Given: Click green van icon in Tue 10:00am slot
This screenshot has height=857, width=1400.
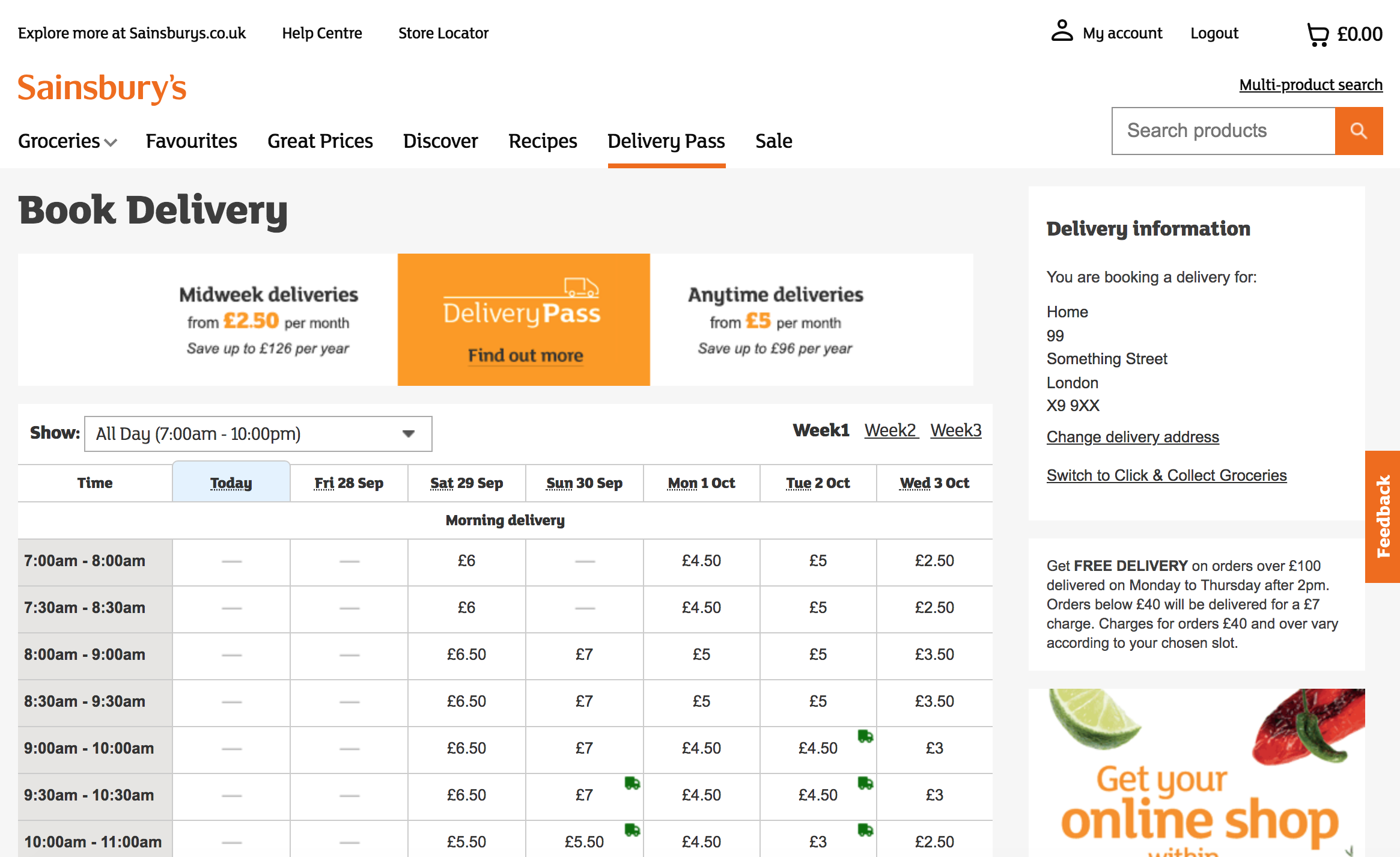Looking at the screenshot, I should tap(865, 830).
